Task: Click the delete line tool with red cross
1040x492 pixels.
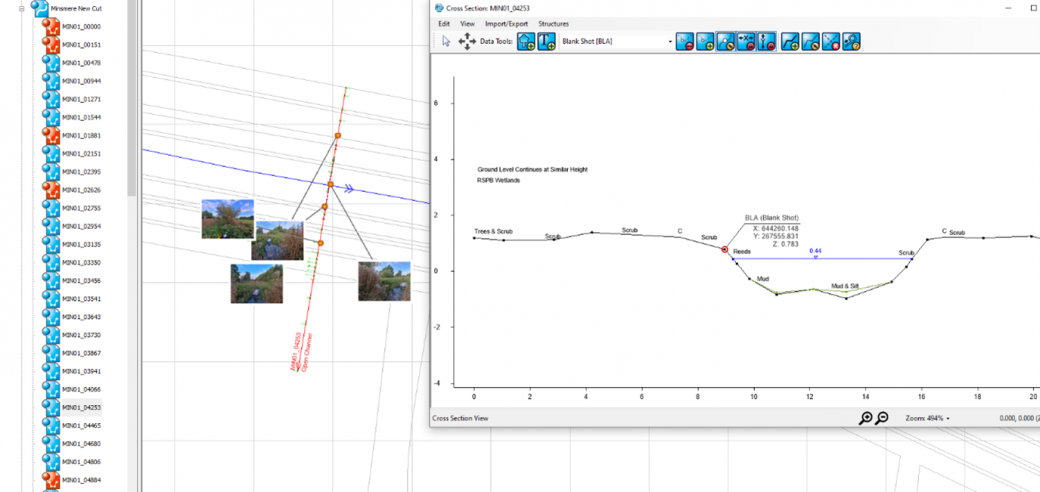Action: tap(831, 41)
